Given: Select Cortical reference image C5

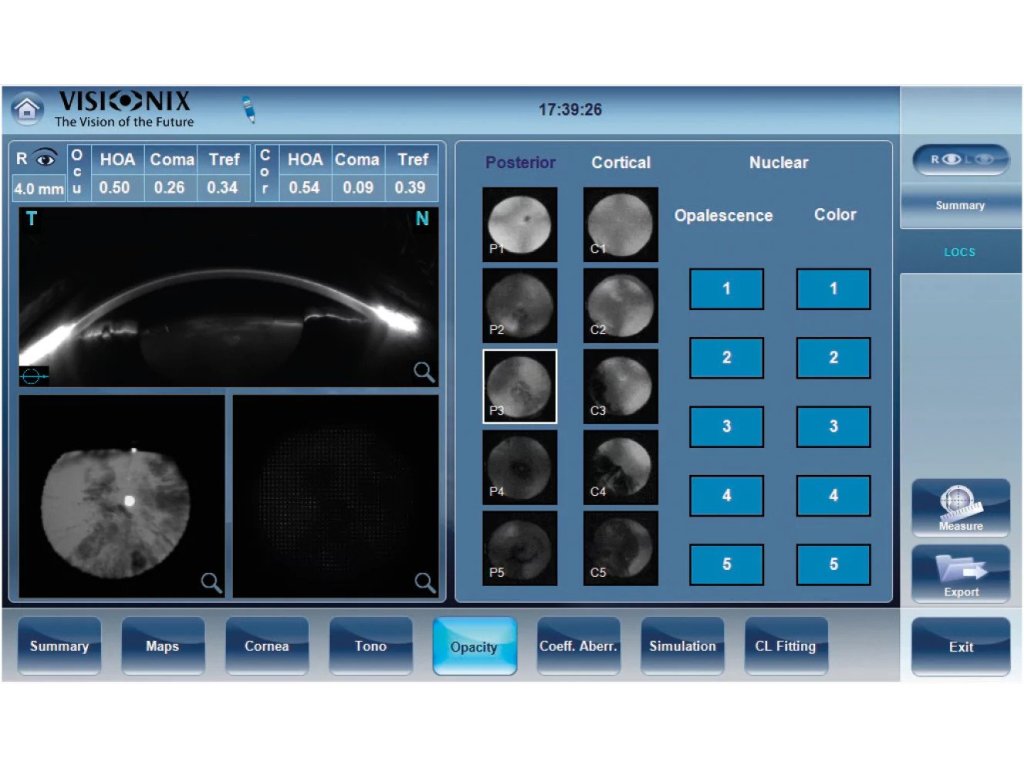Looking at the screenshot, I should pyautogui.click(x=620, y=549).
